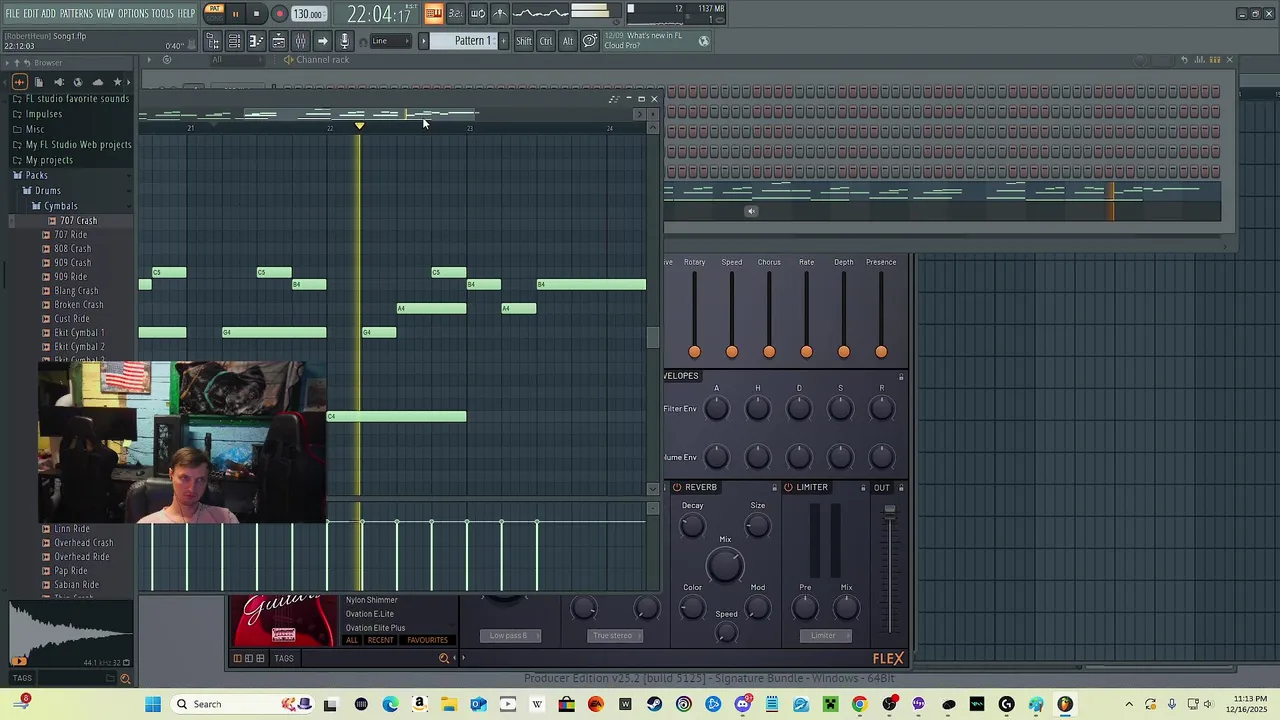Click the REVERB lock icon
The width and height of the screenshot is (1280, 720).
(774, 488)
